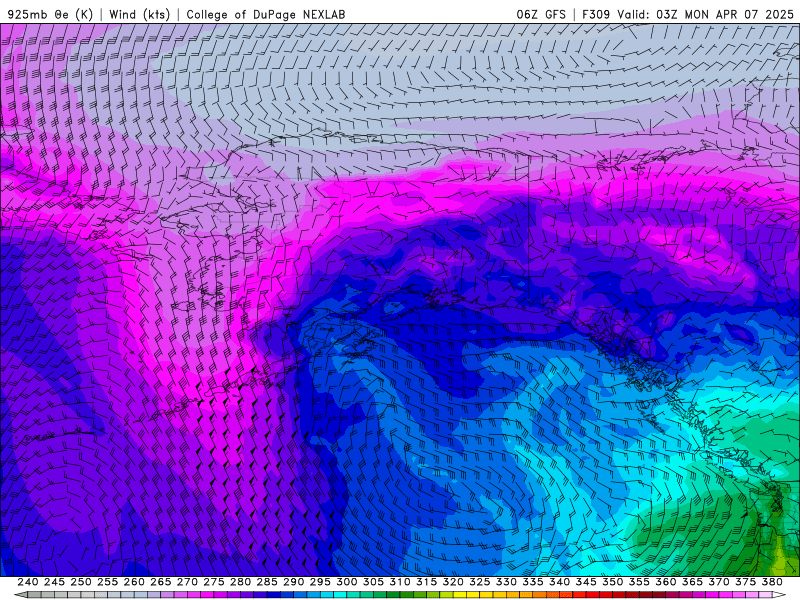Click the 345 legend label
The image size is (800, 600).
586,582
